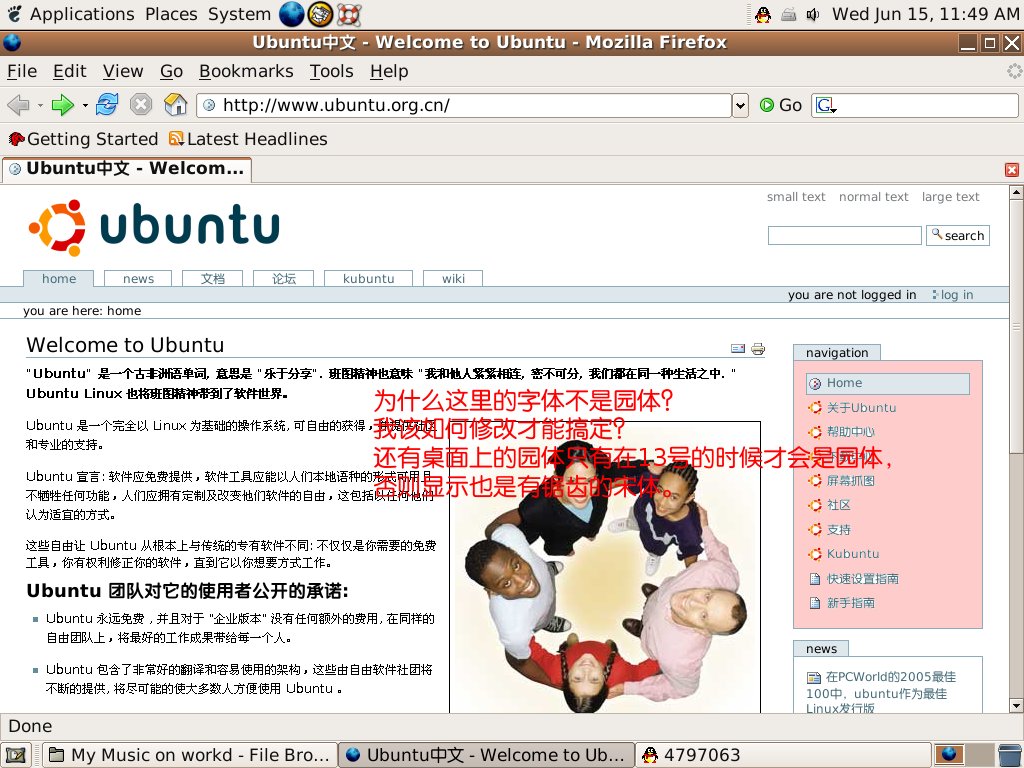Select large text size link
This screenshot has height=768, width=1024.
click(950, 197)
